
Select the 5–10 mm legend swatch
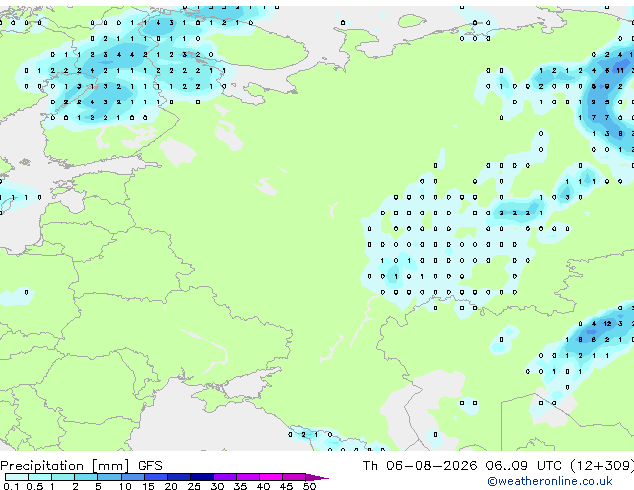(109, 477)
